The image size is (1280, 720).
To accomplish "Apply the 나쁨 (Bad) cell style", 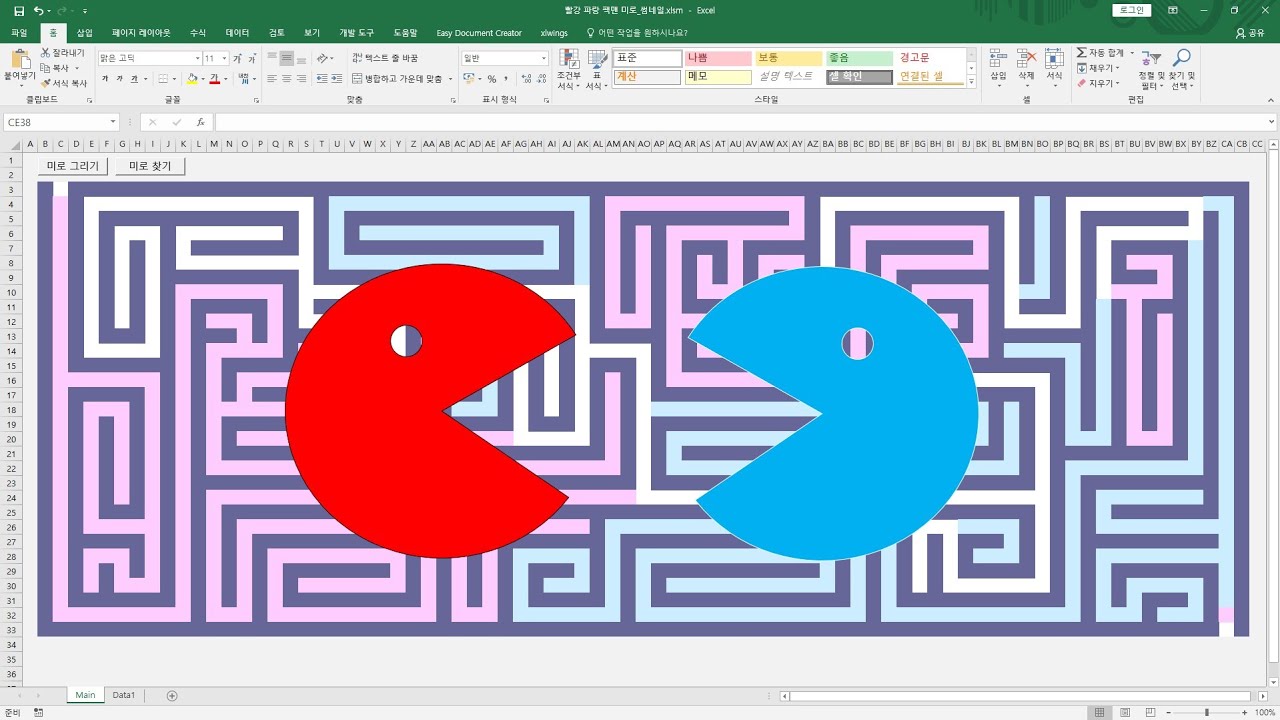I will (x=718, y=59).
